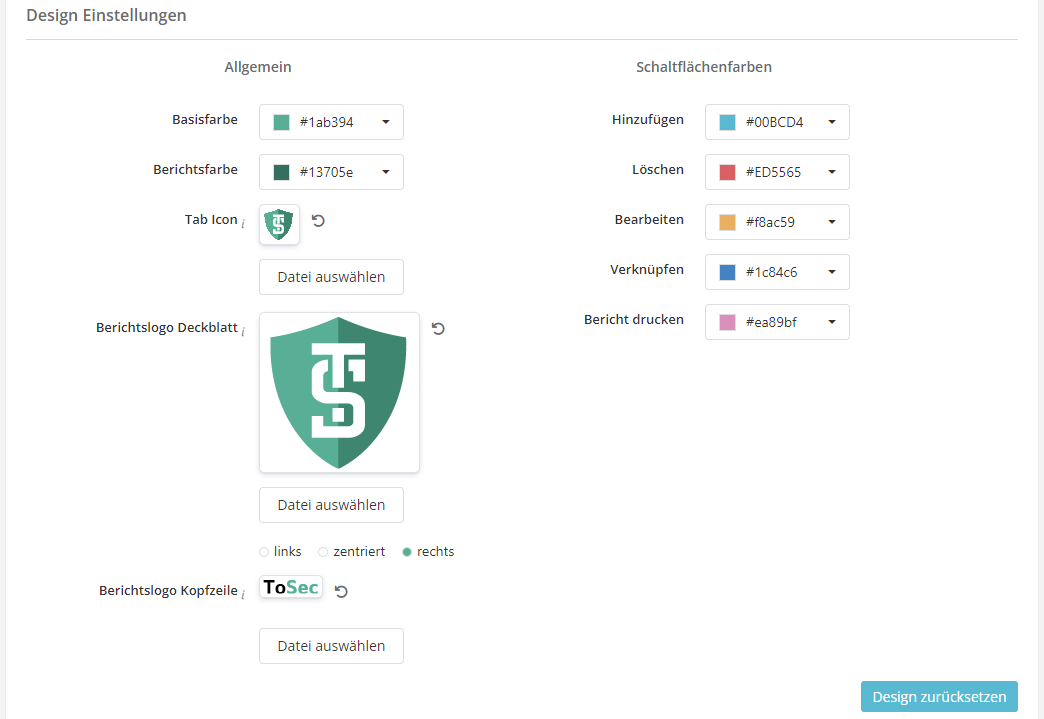The image size is (1044, 719).
Task: Show info tooltip for Berichtslogo Kopfzeile
Action: (243, 595)
